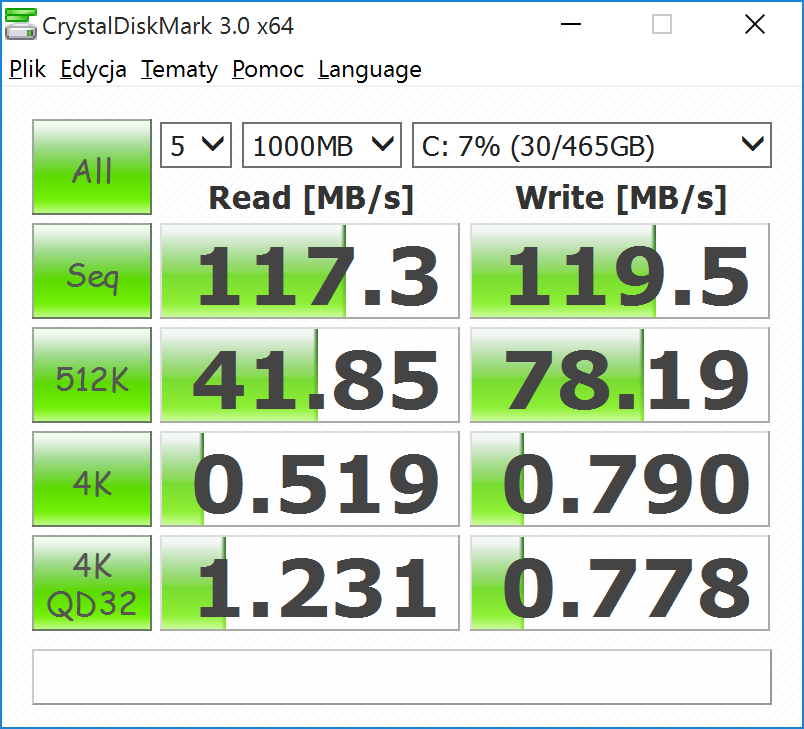Click the 4K QD32 write result 0.778
The image size is (804, 729).
point(620,583)
